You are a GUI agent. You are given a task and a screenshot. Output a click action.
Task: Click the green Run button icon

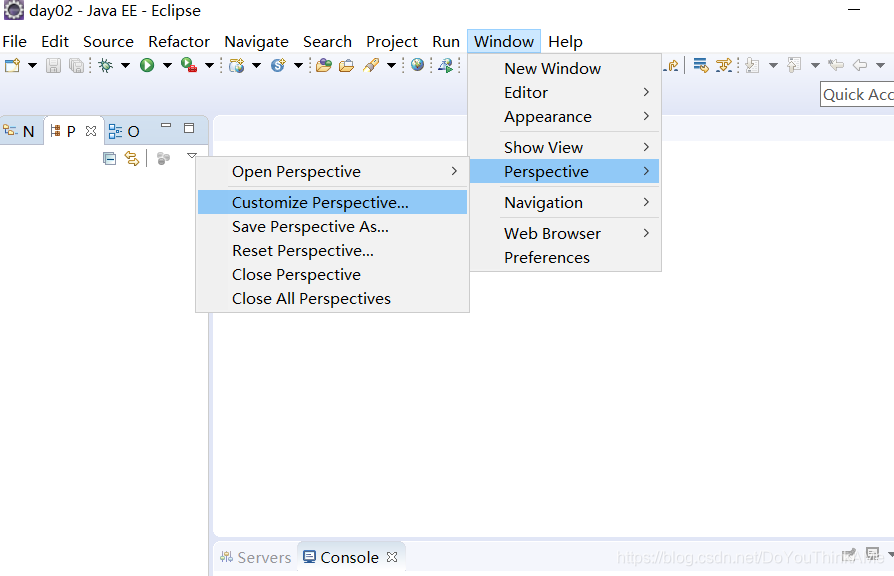[147, 66]
